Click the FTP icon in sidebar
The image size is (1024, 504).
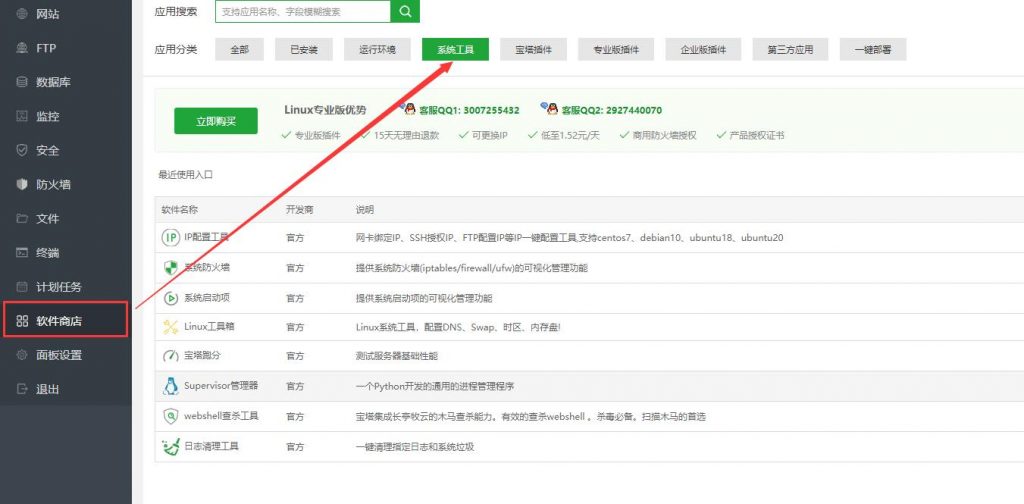22,48
